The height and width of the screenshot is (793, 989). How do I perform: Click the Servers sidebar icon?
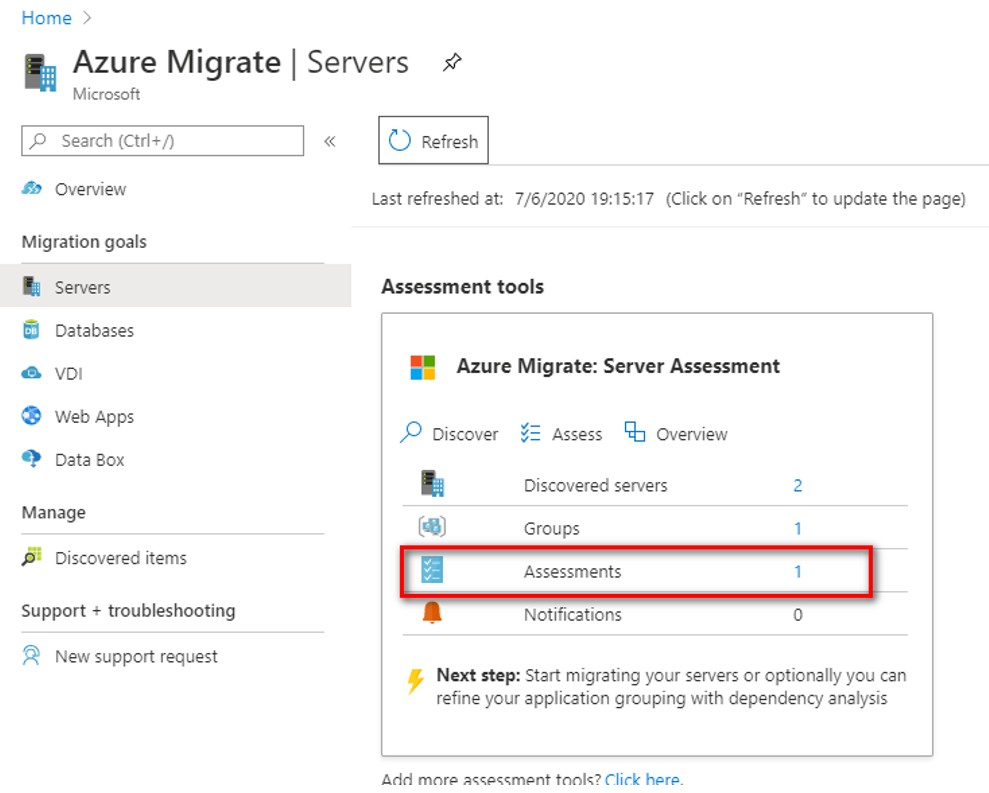click(x=32, y=286)
